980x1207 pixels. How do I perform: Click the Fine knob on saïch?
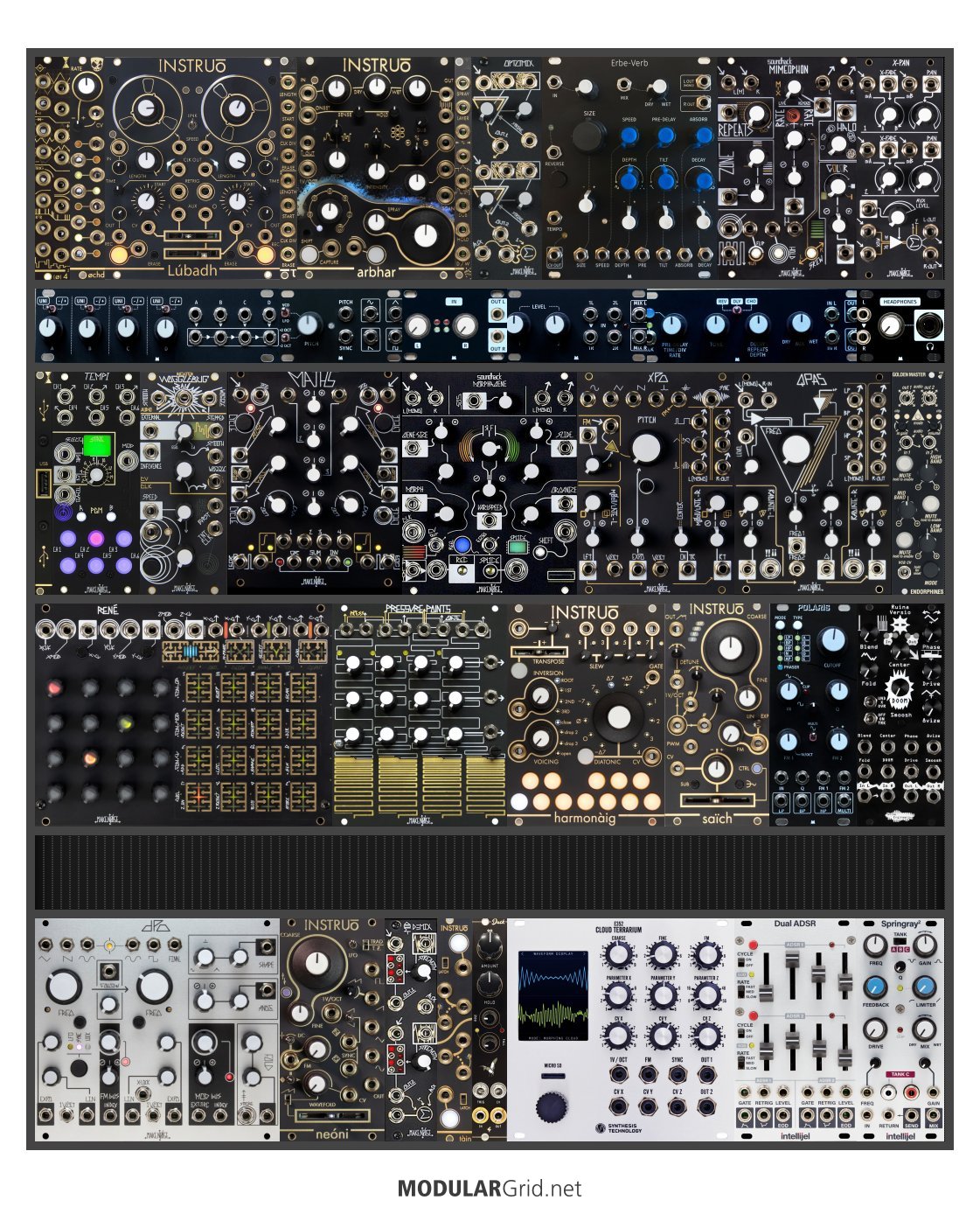(748, 697)
